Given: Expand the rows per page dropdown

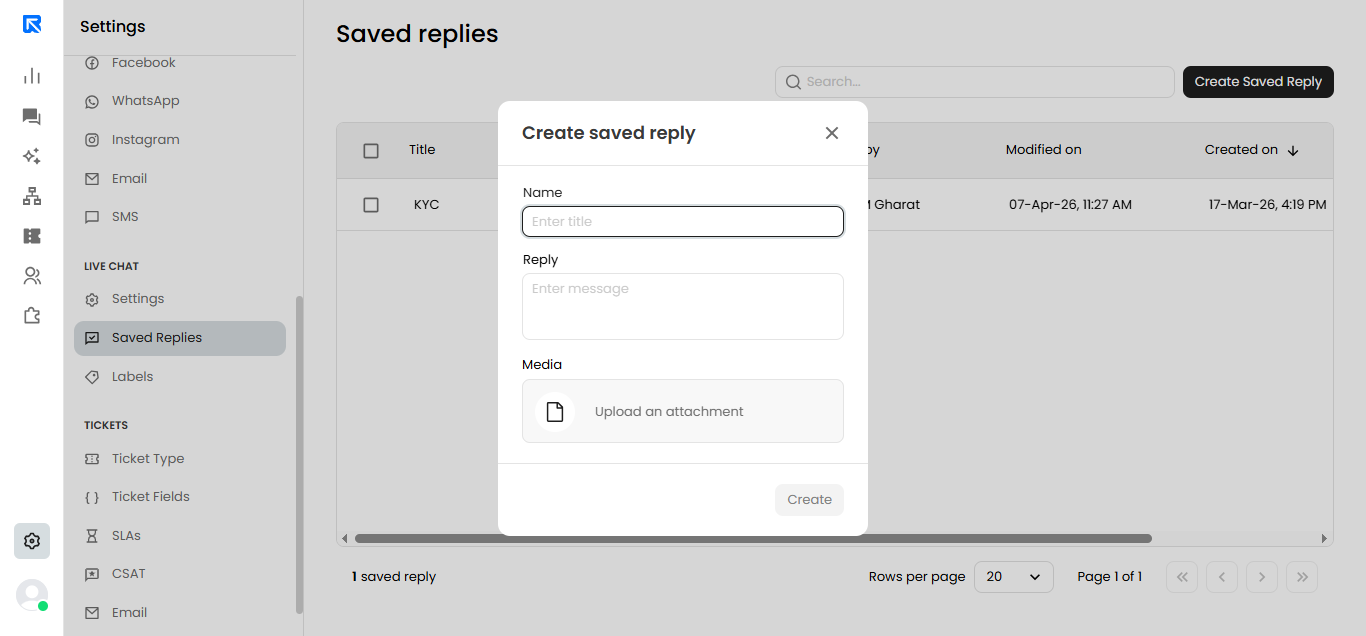Looking at the screenshot, I should 1014,577.
